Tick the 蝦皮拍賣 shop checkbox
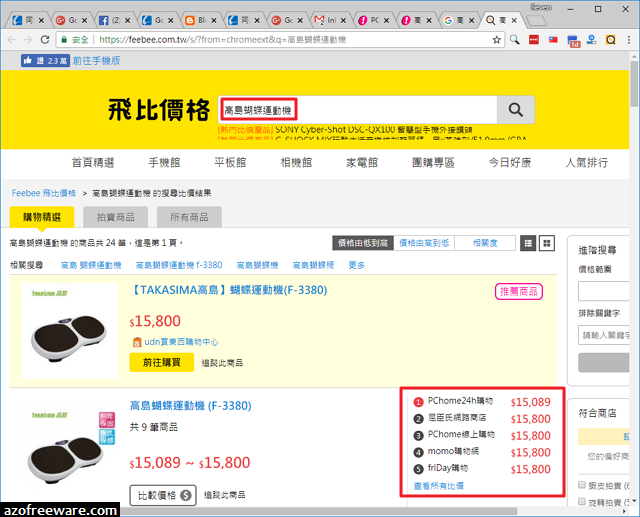This screenshot has height=517, width=640. 582,485
